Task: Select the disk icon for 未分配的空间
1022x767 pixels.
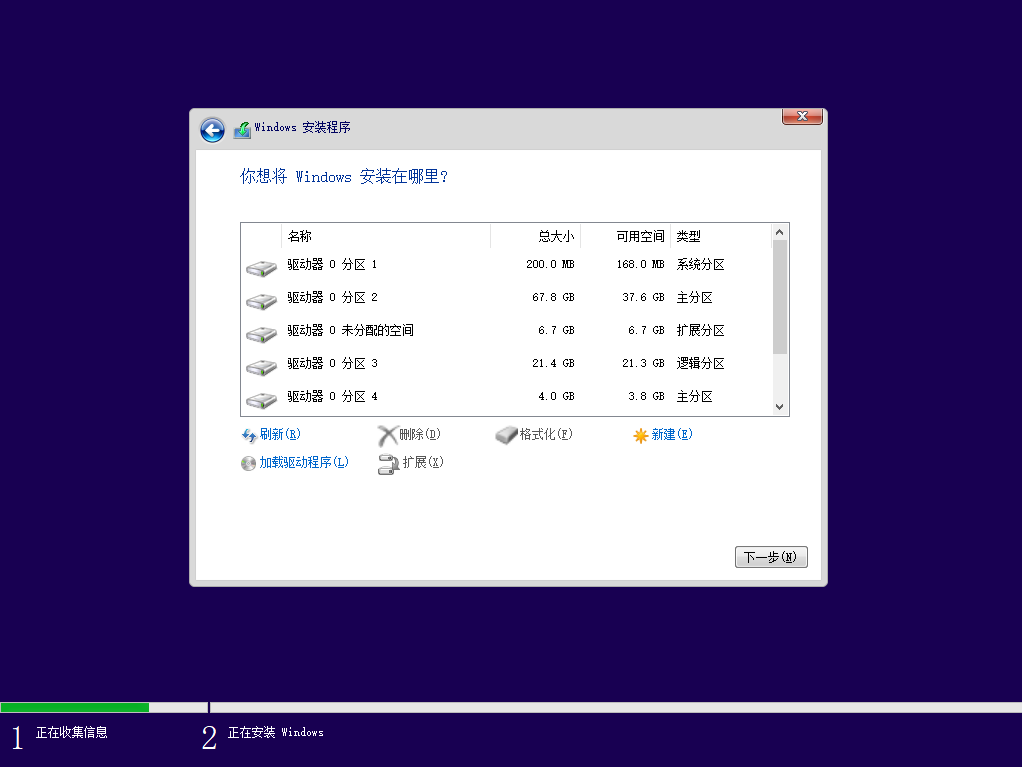Action: tap(260, 333)
